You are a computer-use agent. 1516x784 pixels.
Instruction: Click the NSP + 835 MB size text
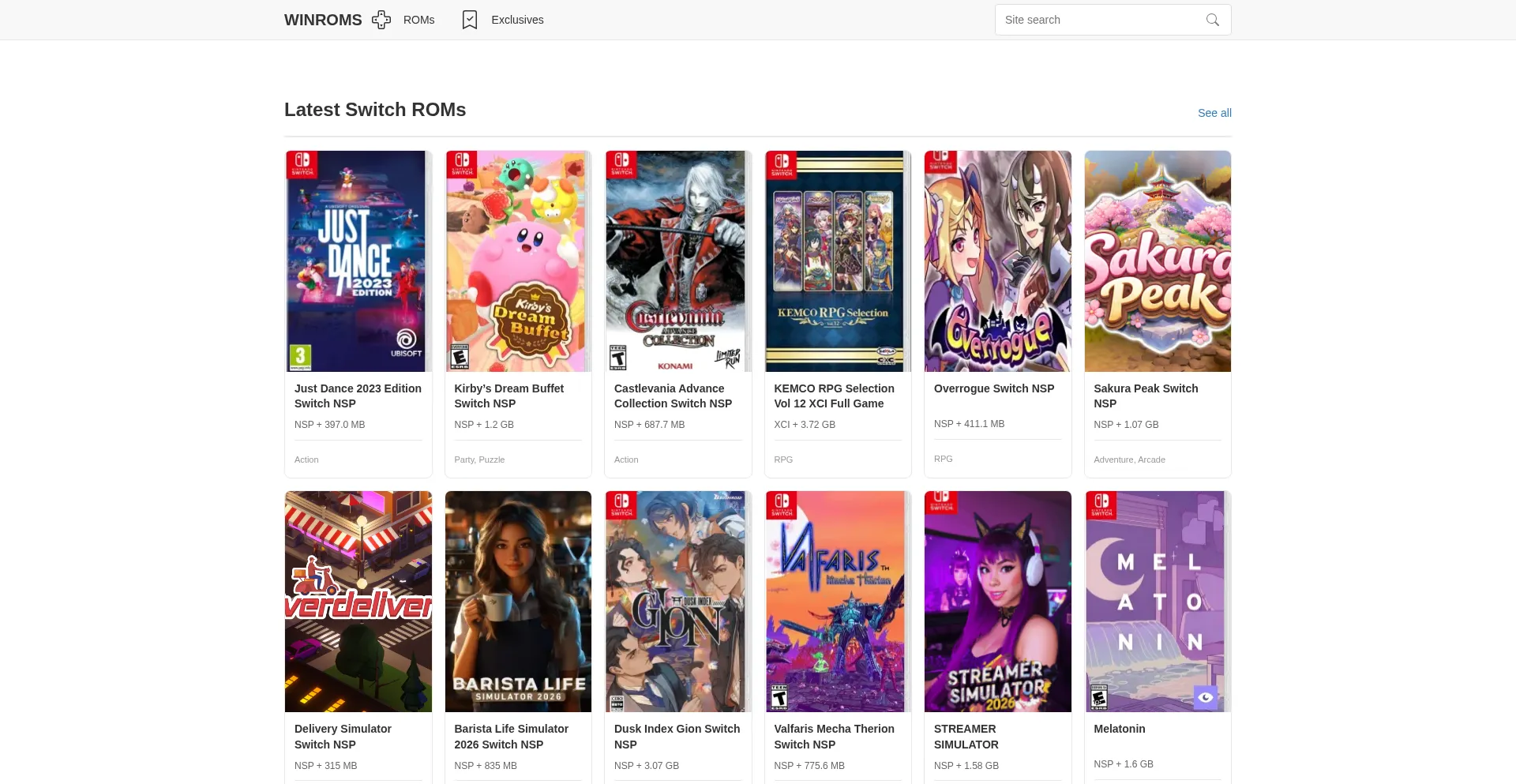click(486, 766)
